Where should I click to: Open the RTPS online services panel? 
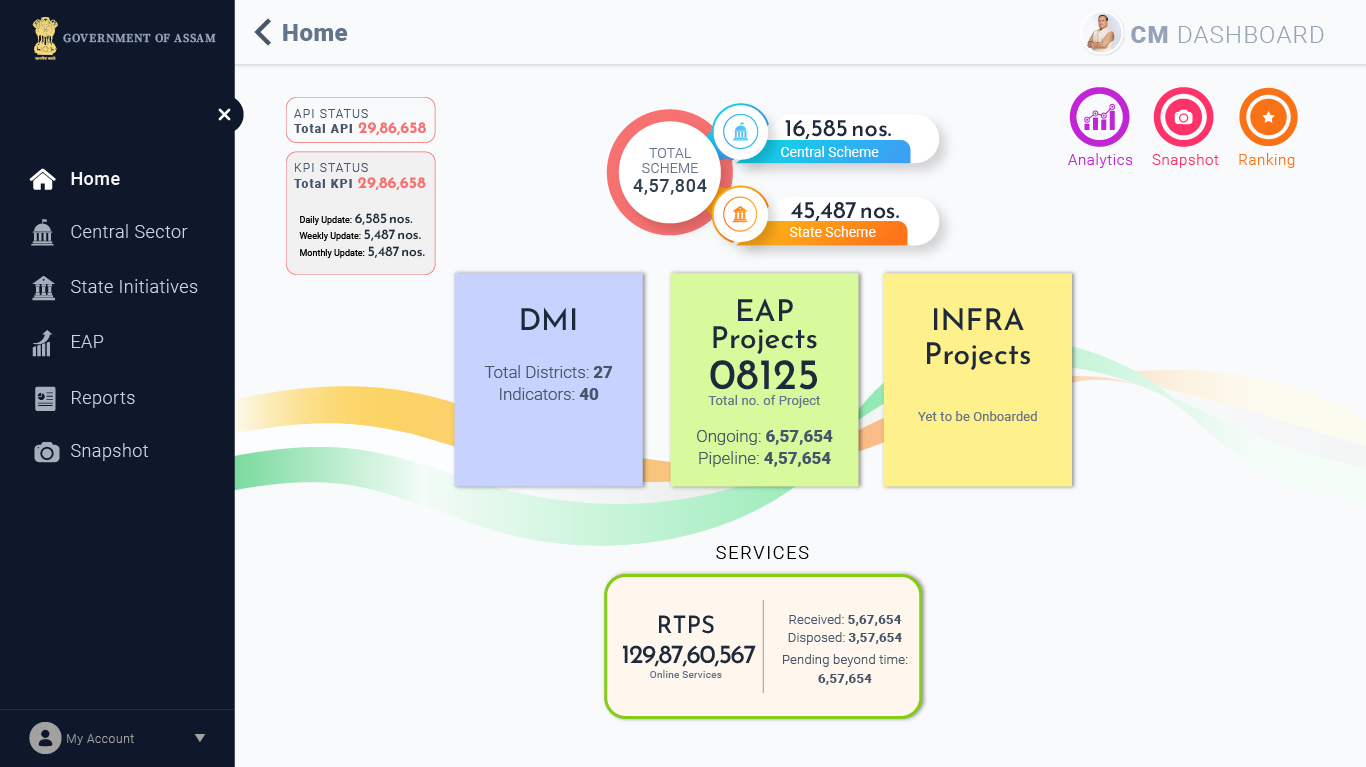click(x=762, y=647)
